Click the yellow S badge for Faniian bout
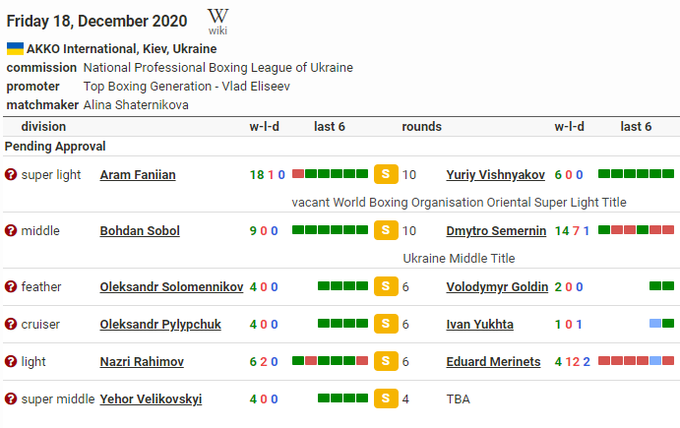Image resolution: width=680 pixels, height=428 pixels. pos(385,175)
